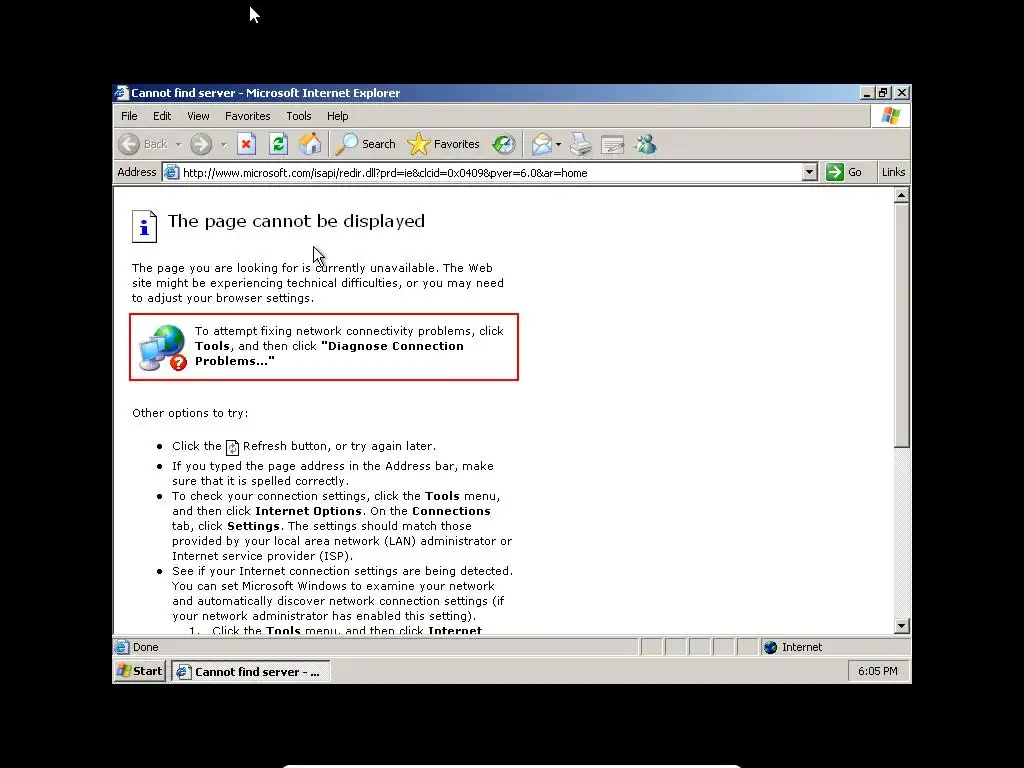Stop page loading with red X icon
1024x768 pixels.
pyautogui.click(x=246, y=144)
